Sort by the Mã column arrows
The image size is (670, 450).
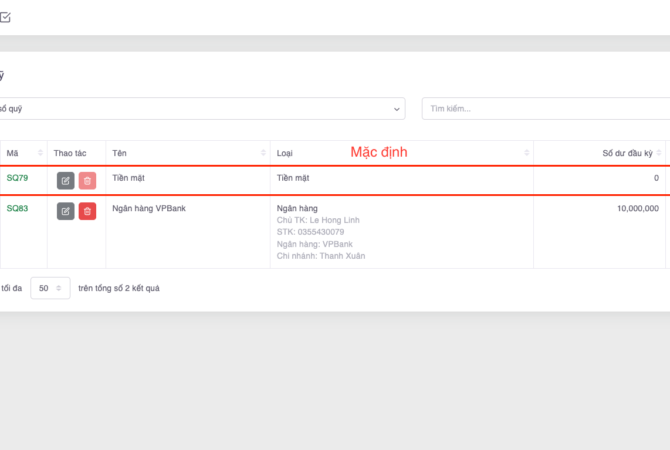41,153
